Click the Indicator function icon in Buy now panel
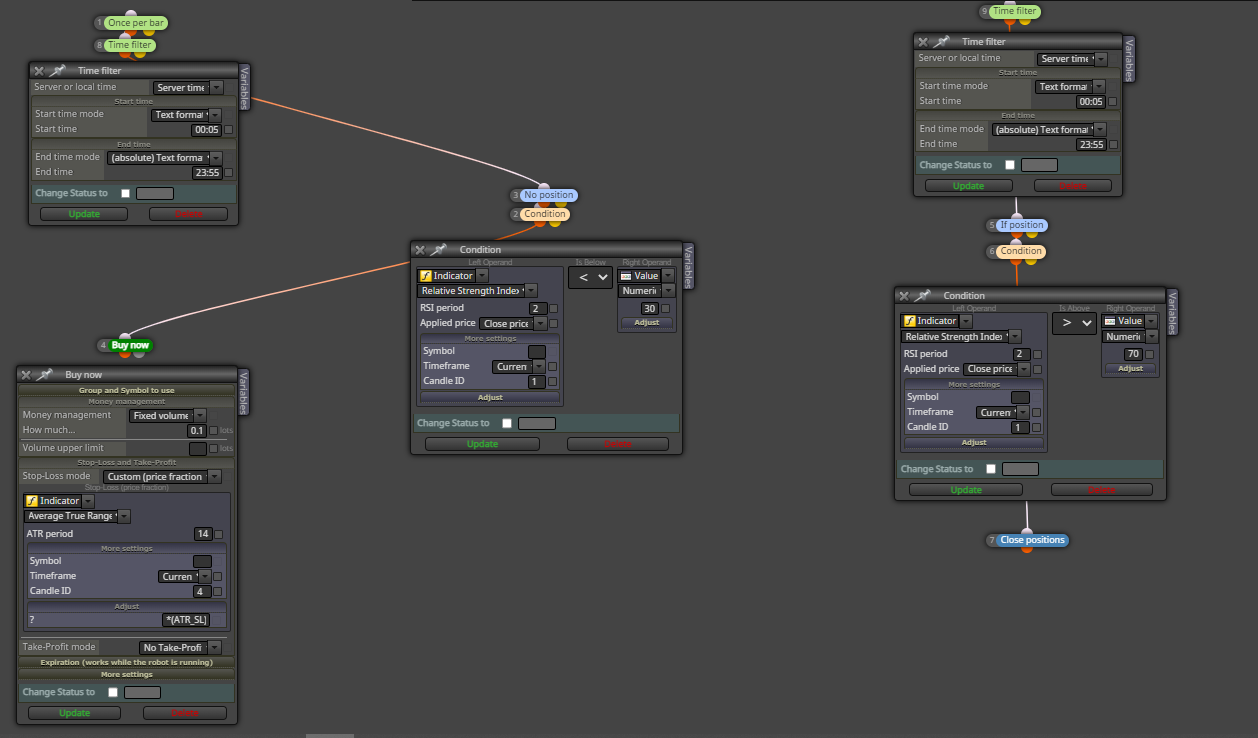The width and height of the screenshot is (1258, 738). (x=32, y=501)
